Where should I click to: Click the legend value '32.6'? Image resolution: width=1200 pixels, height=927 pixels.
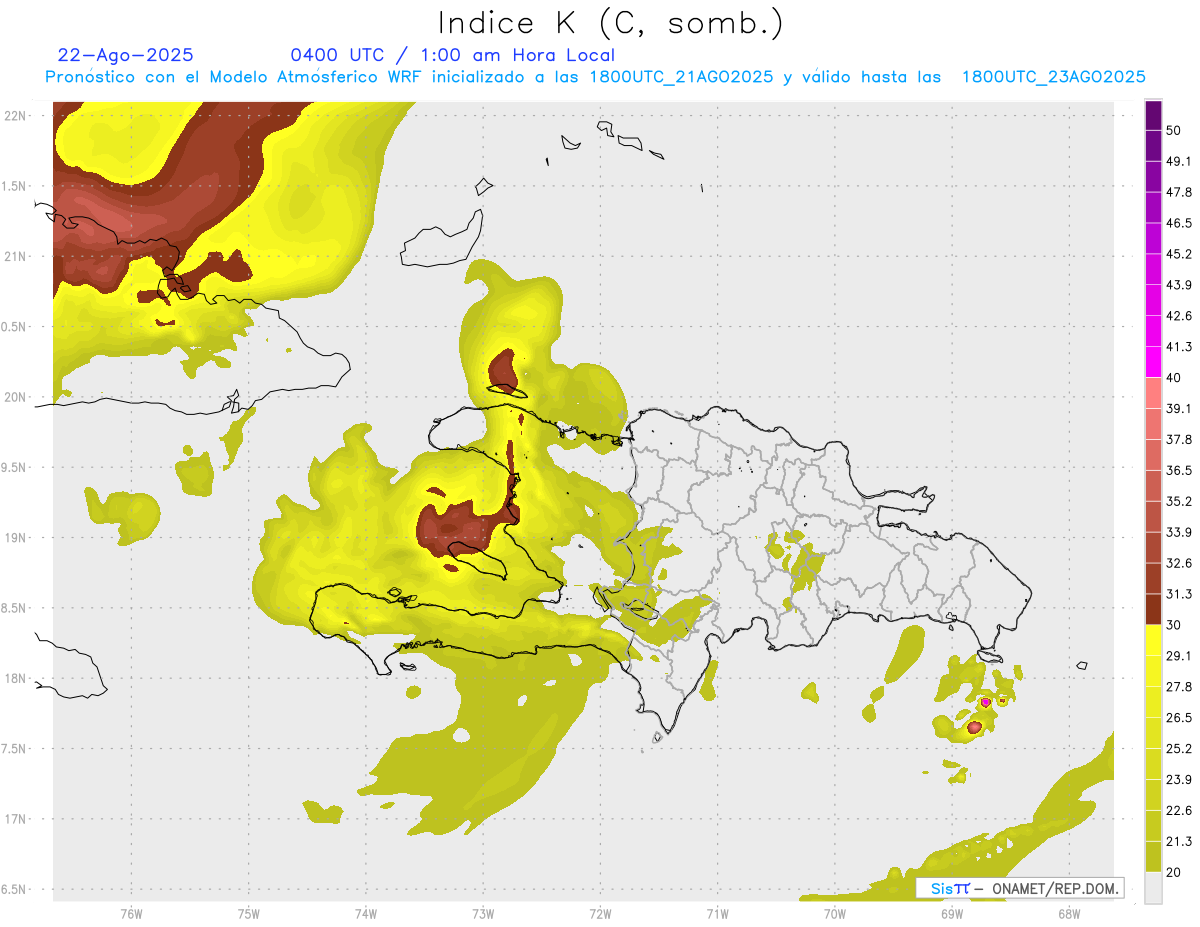[x=1179, y=563]
